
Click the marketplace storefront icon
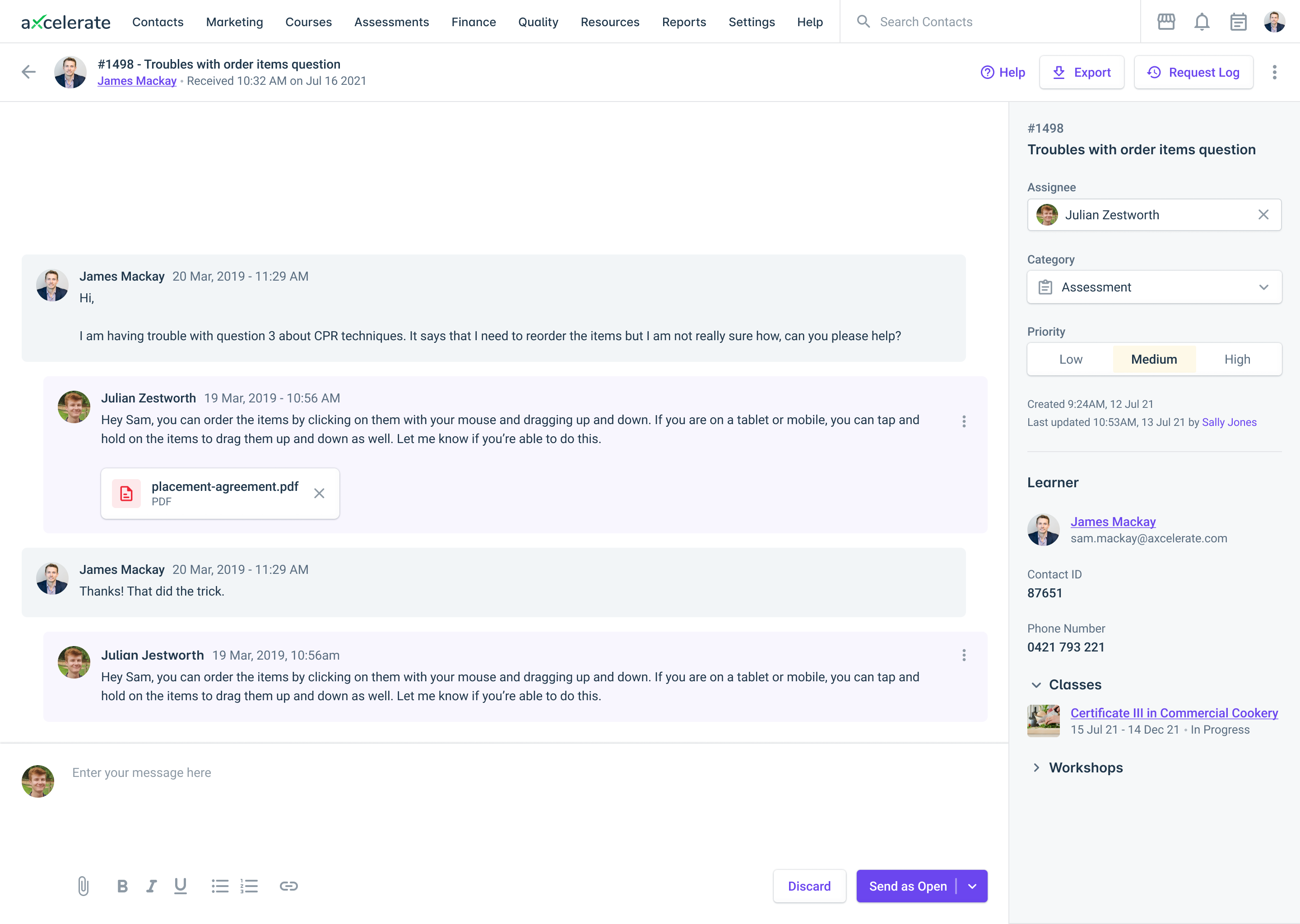(x=1167, y=21)
